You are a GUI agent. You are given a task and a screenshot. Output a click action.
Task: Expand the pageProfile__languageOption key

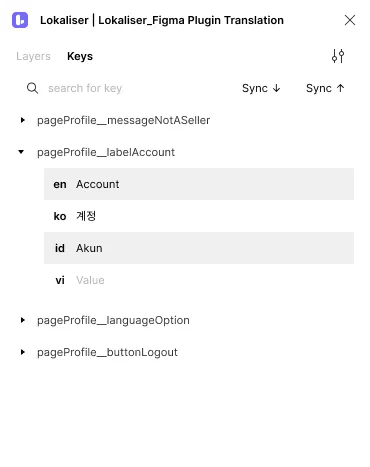(x=22, y=320)
